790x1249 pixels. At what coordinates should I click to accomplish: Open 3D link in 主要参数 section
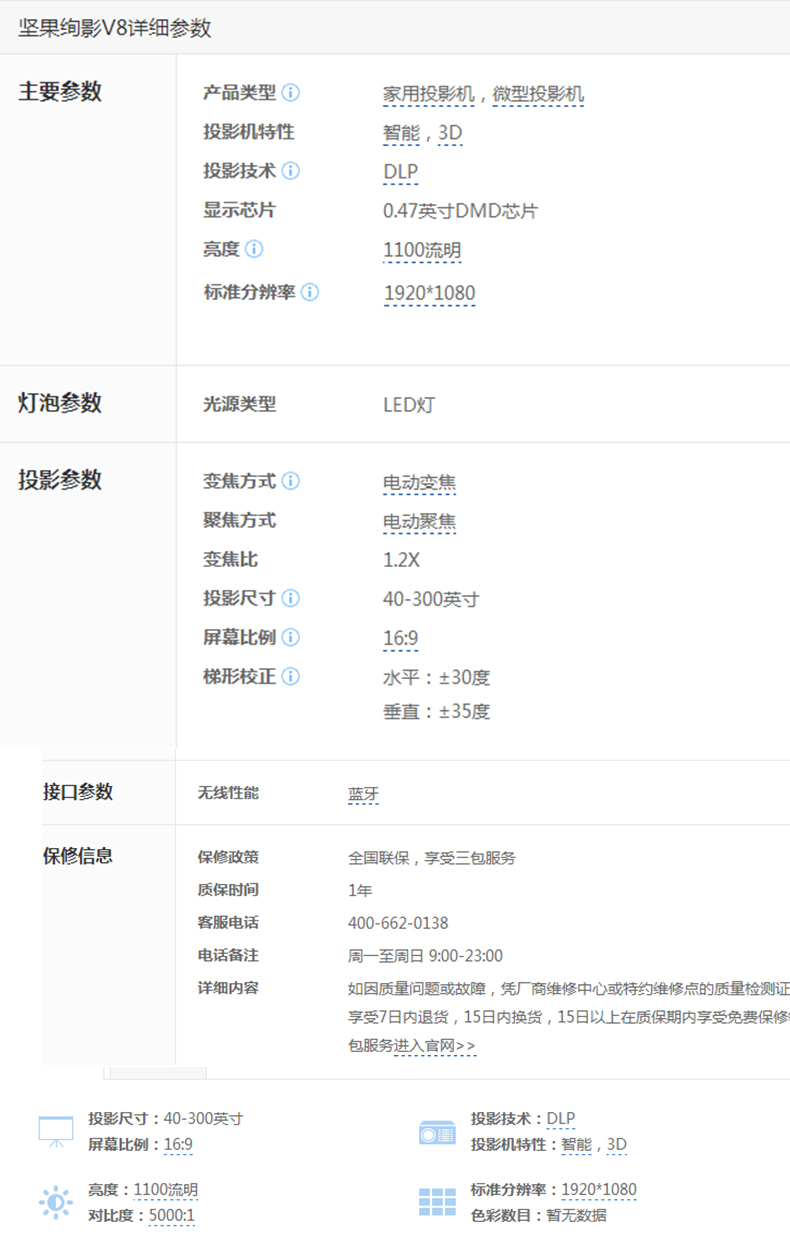(x=450, y=133)
